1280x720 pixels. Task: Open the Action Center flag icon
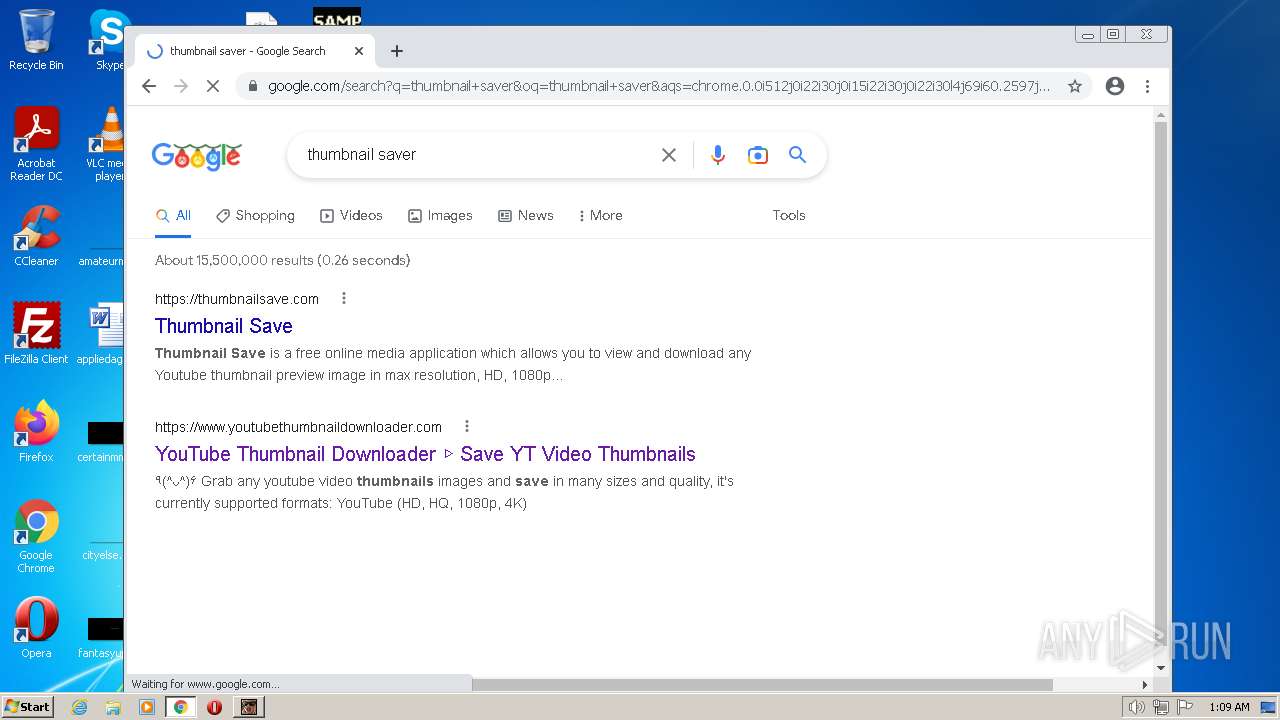tap(1185, 707)
